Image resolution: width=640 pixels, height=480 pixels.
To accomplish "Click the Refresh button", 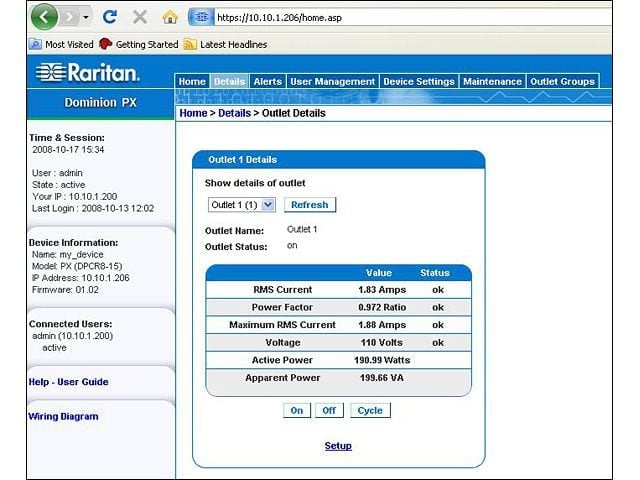I will [x=310, y=205].
